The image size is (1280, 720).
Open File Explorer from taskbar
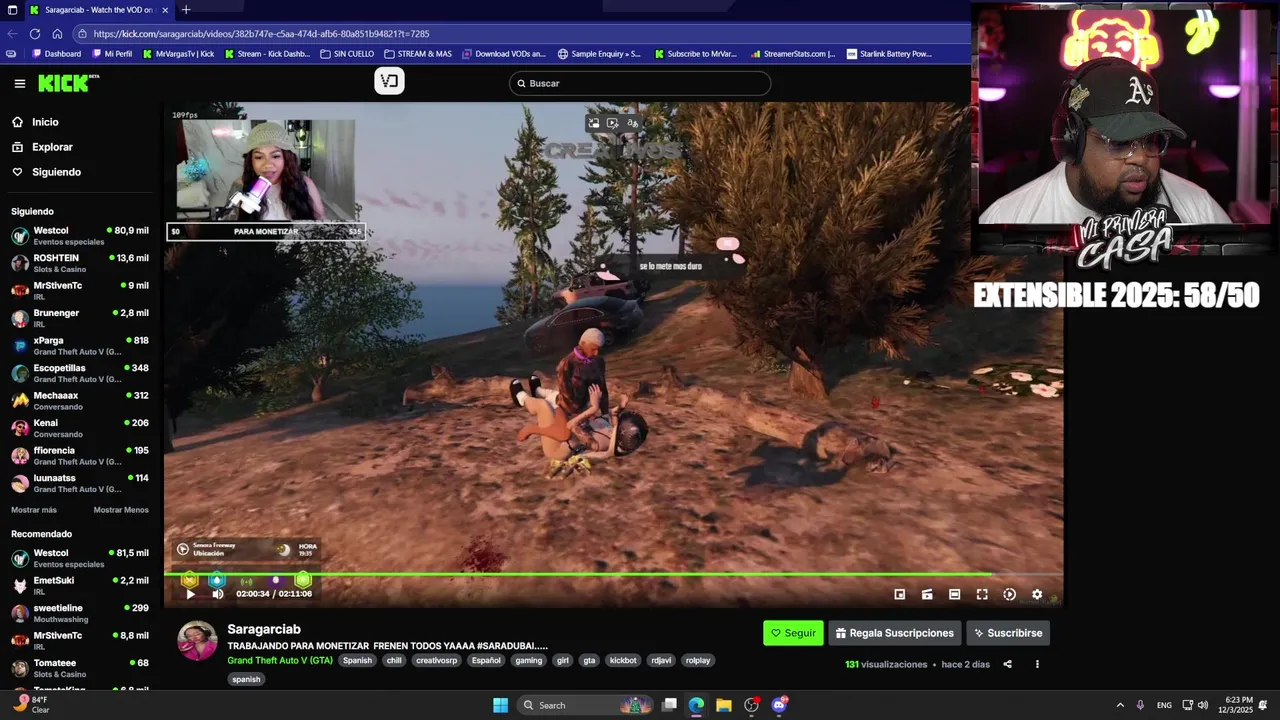click(x=724, y=705)
